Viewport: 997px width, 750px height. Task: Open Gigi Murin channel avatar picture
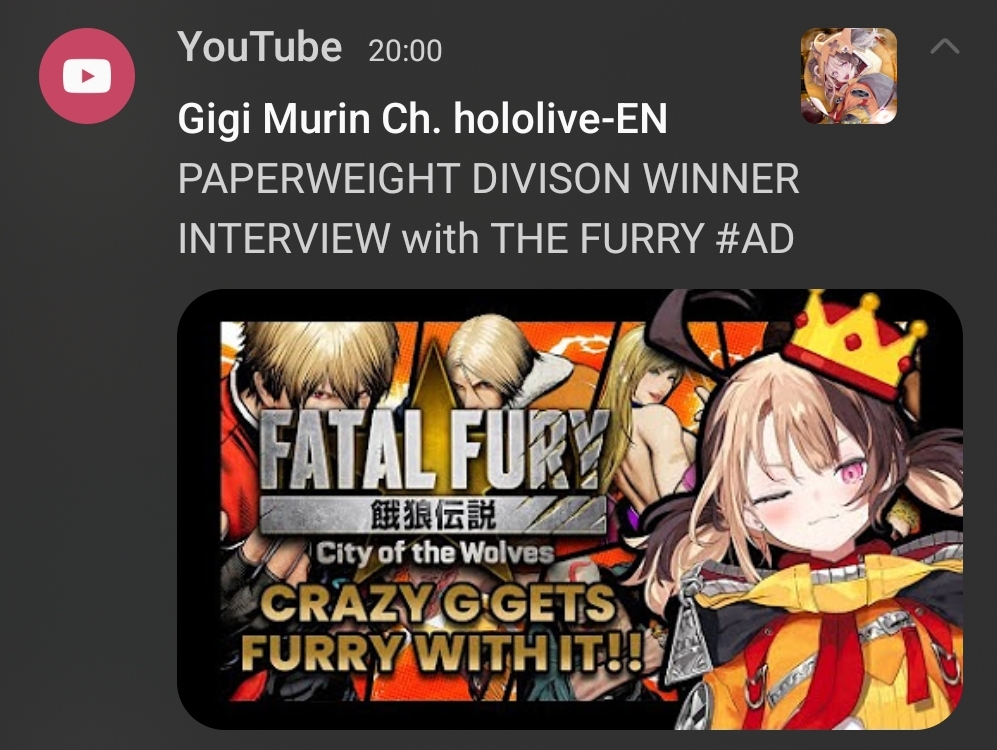(x=849, y=76)
